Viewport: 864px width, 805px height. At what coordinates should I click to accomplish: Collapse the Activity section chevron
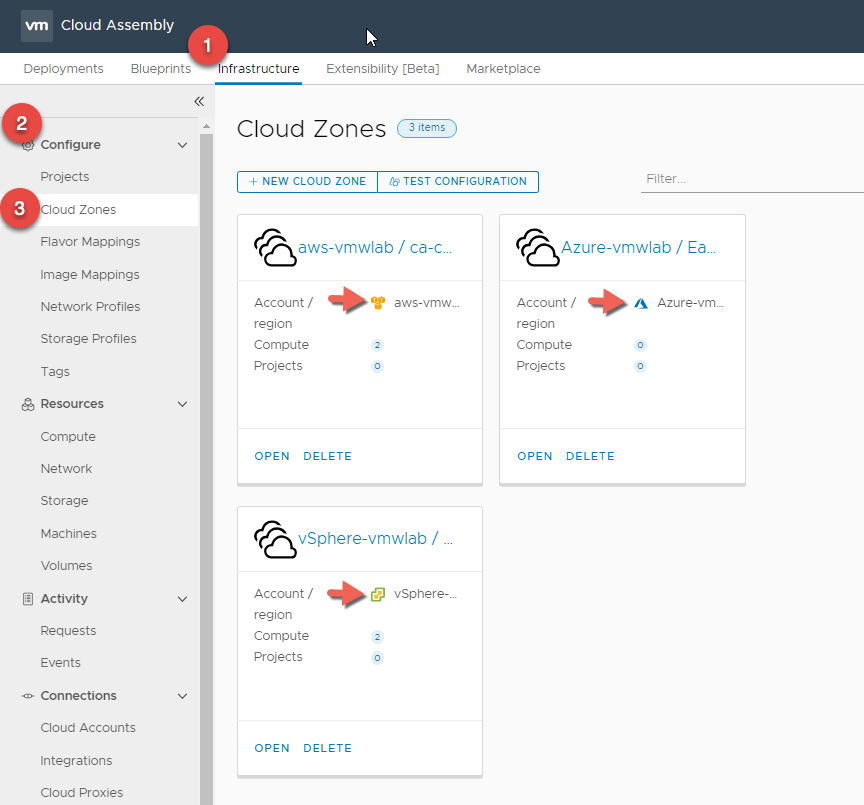pyautogui.click(x=182, y=599)
